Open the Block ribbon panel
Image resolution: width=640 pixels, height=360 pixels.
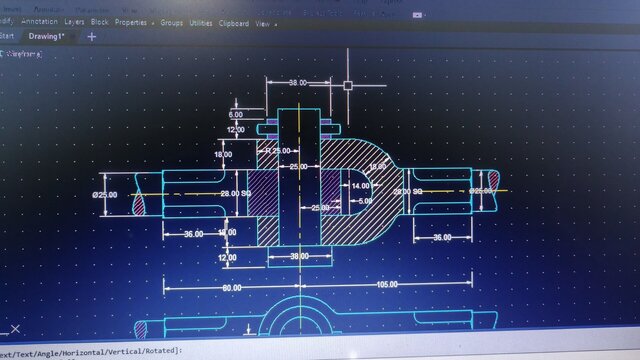pyautogui.click(x=100, y=22)
